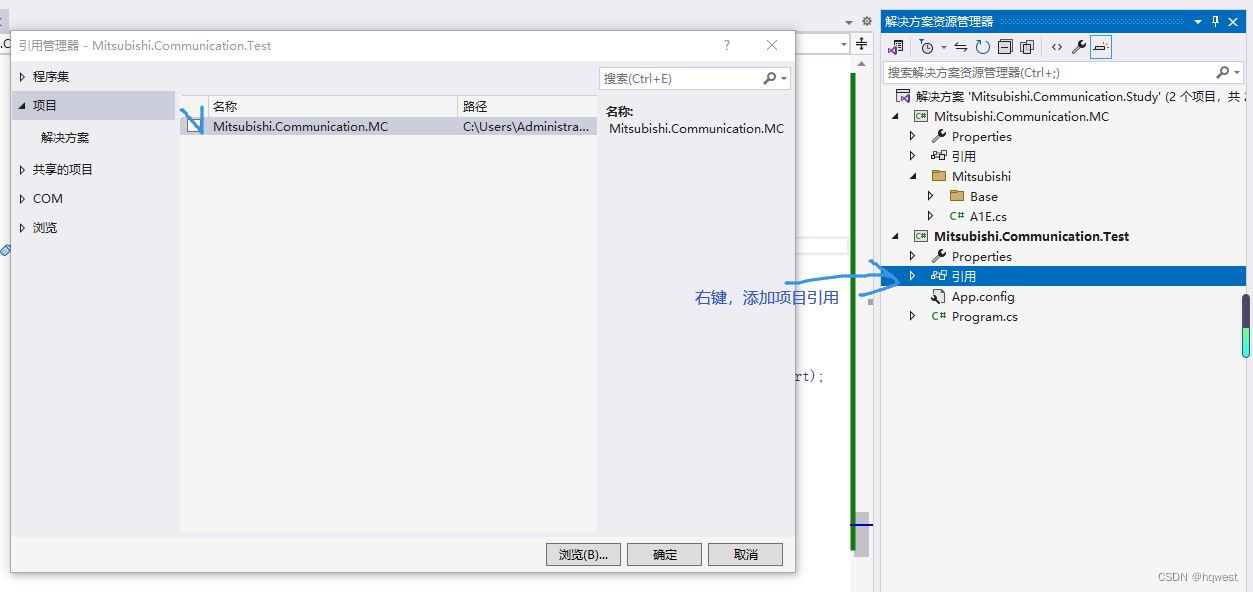Cancel the dialog with 取消

click(x=745, y=554)
